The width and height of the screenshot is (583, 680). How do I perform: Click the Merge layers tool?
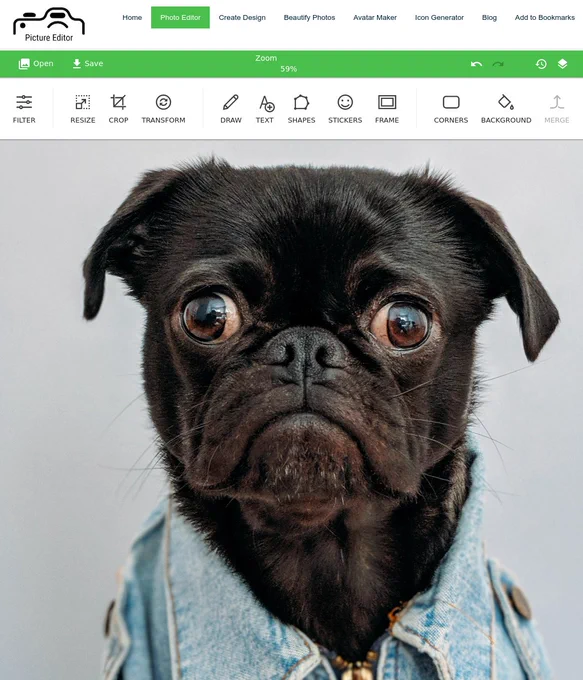click(557, 109)
